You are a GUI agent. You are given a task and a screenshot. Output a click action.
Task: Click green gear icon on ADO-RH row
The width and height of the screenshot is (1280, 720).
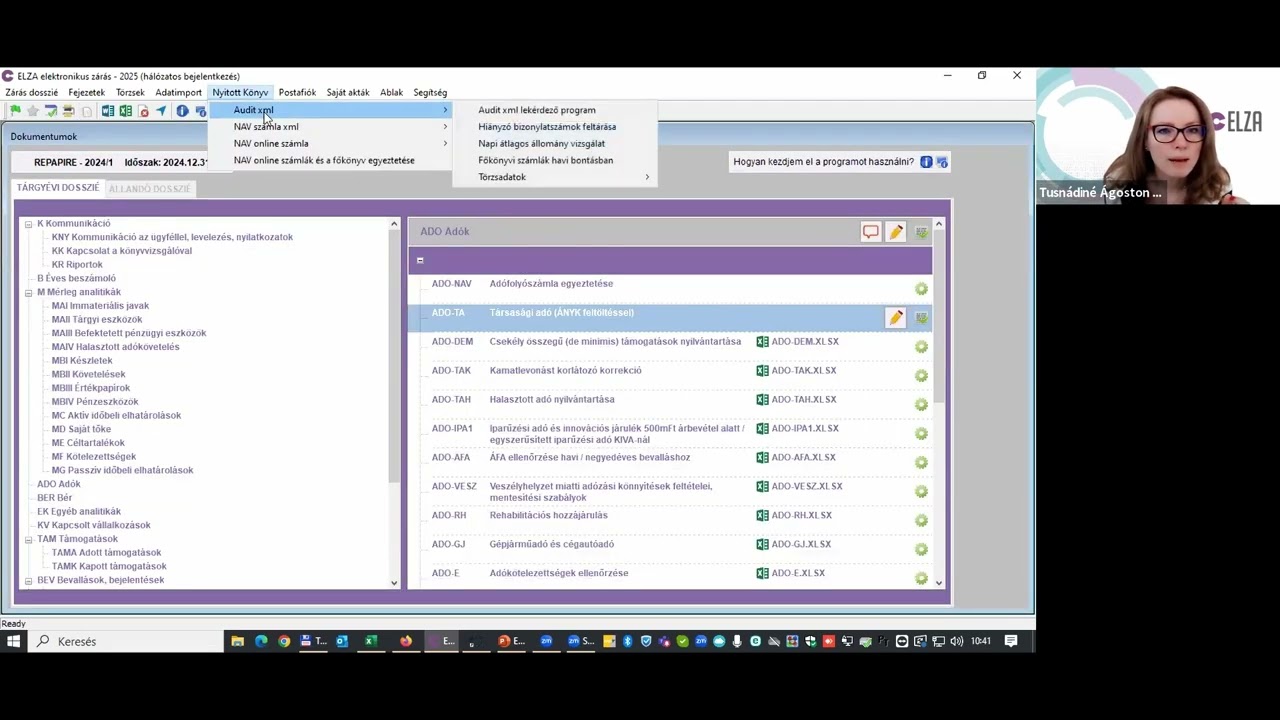tap(922, 521)
